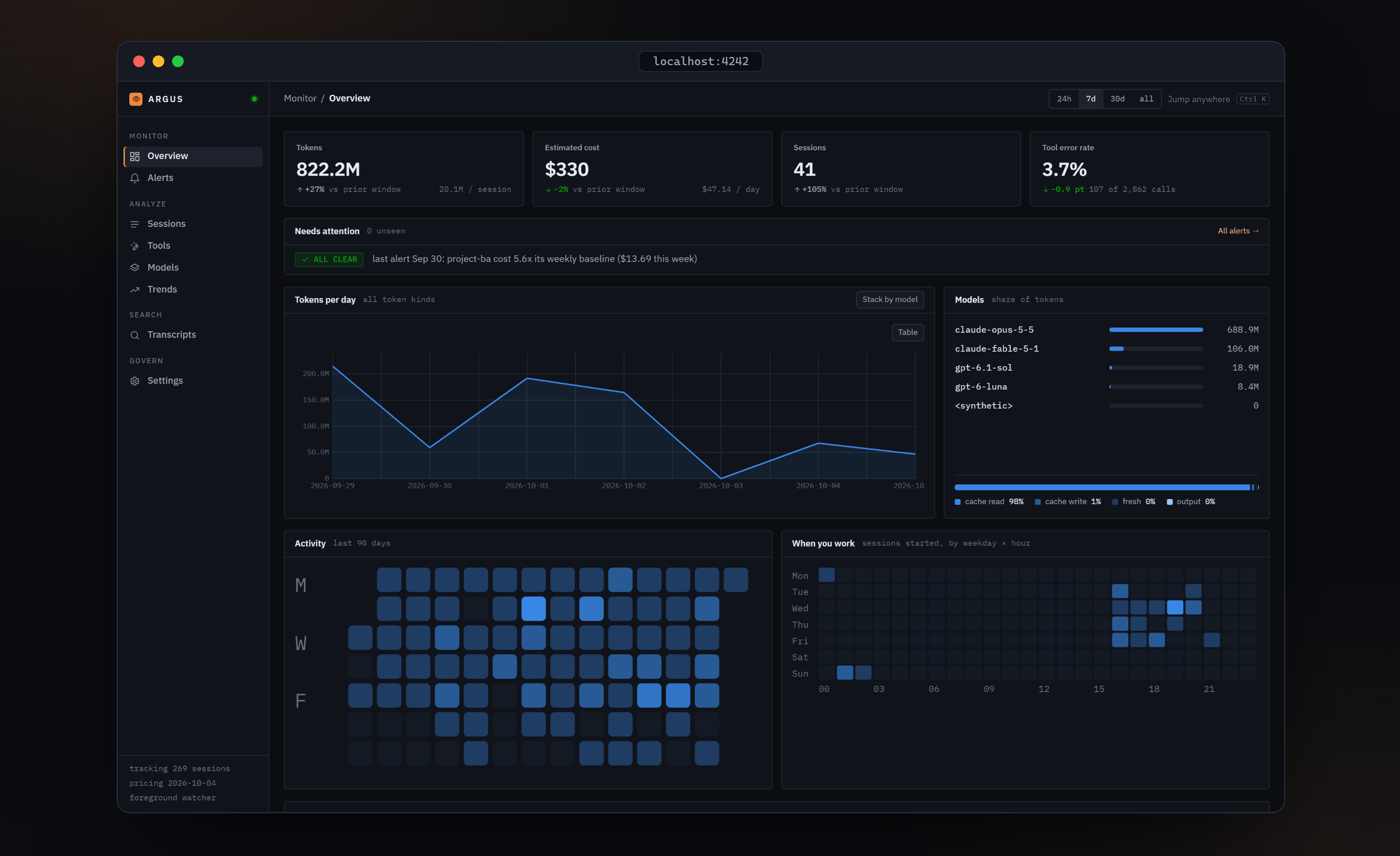1400x856 pixels.
Task: Click the <synthetic> model row
Action: [1106, 406]
